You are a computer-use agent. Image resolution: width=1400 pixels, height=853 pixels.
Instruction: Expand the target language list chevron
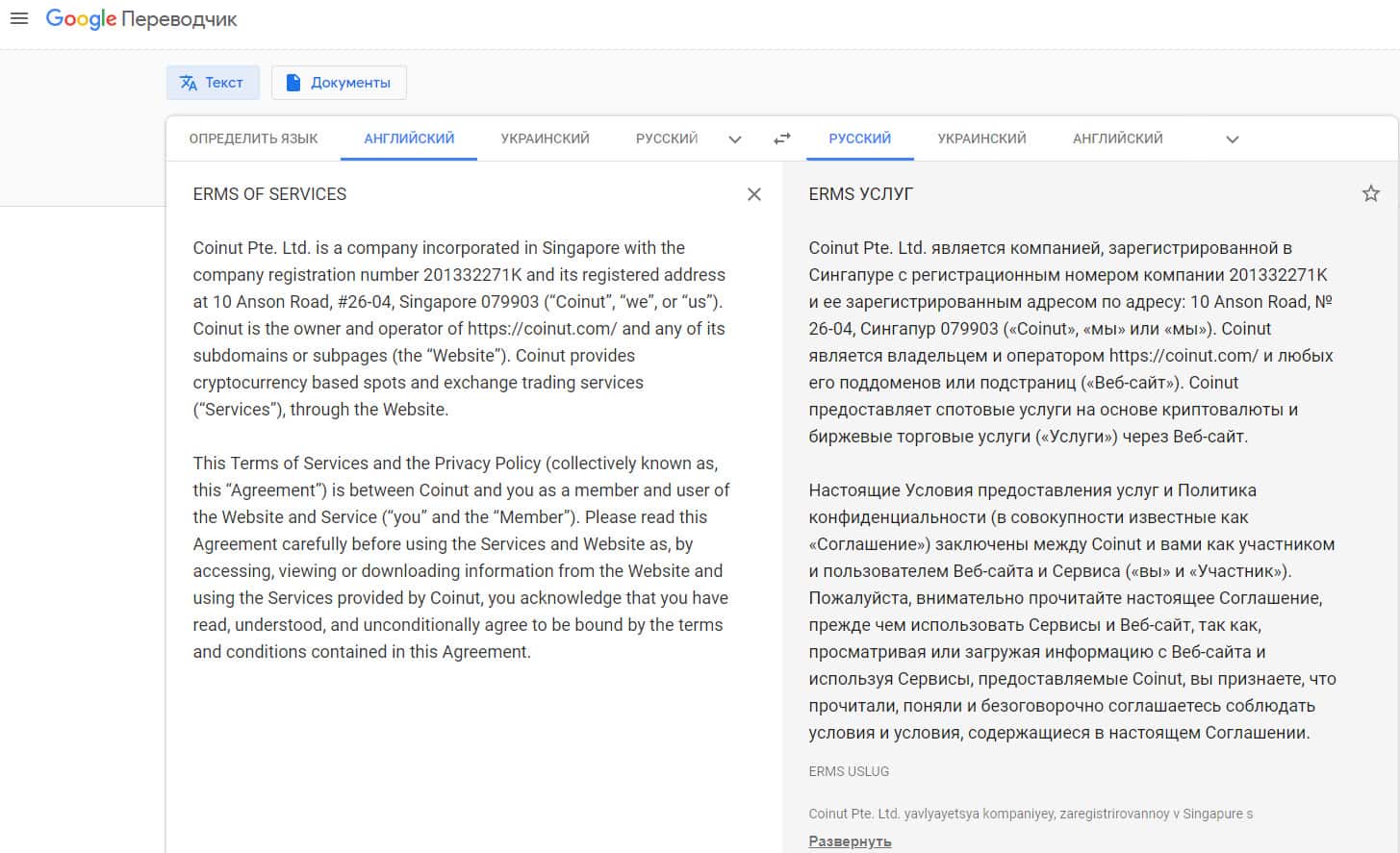pyautogui.click(x=1232, y=139)
